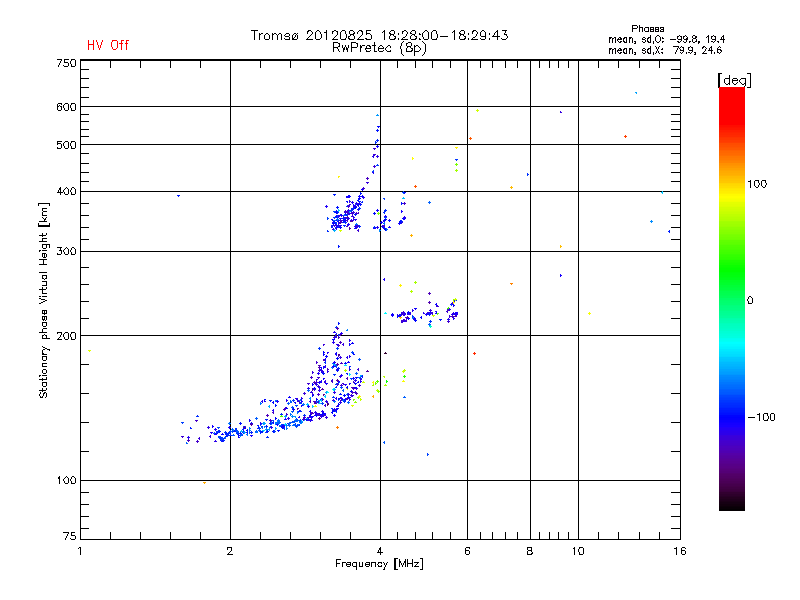Click the y-axis value '400'
The image size is (800, 600).
point(66,191)
